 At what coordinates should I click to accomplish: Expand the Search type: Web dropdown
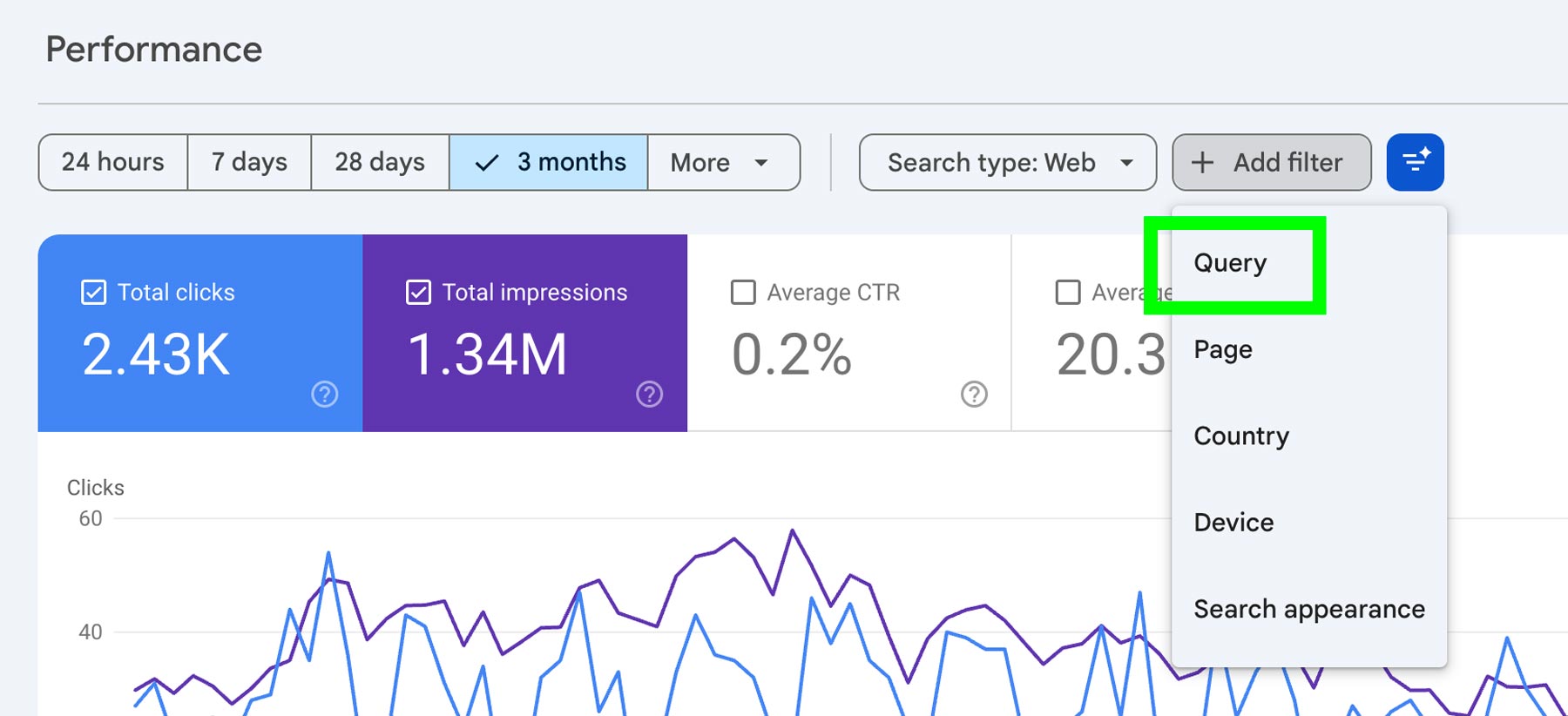(x=1007, y=163)
